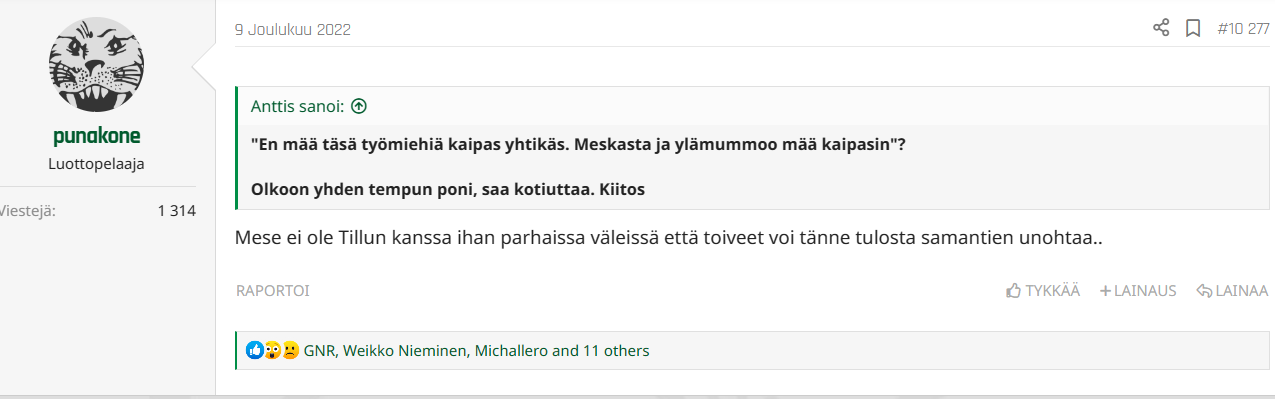
Task: Open Weikko Nieminen's profile link
Action: 405,351
